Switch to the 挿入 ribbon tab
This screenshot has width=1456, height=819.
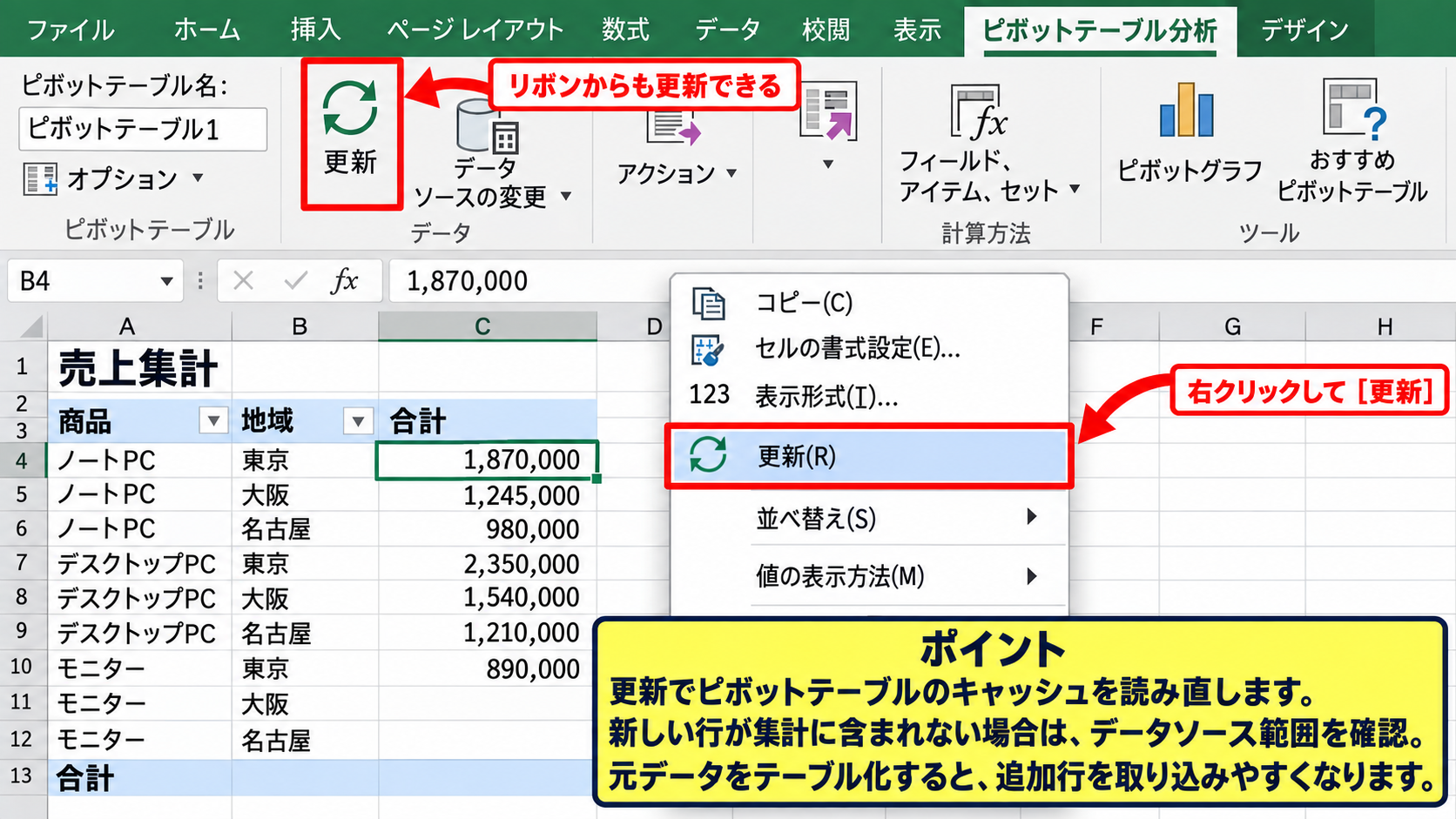(315, 30)
